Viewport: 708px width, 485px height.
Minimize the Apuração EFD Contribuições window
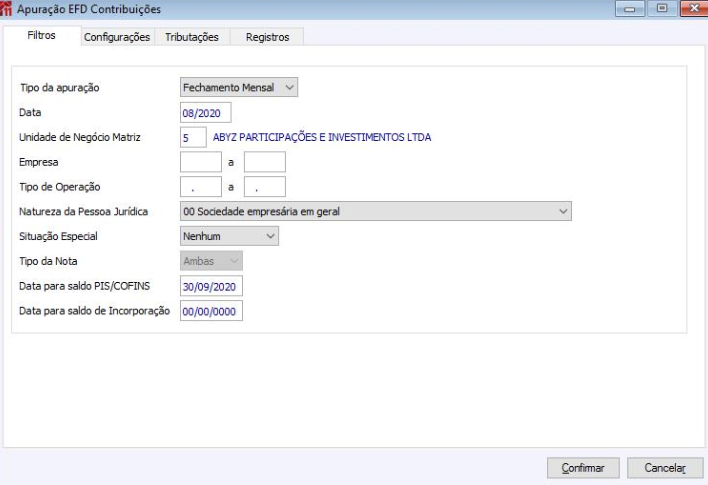point(629,9)
